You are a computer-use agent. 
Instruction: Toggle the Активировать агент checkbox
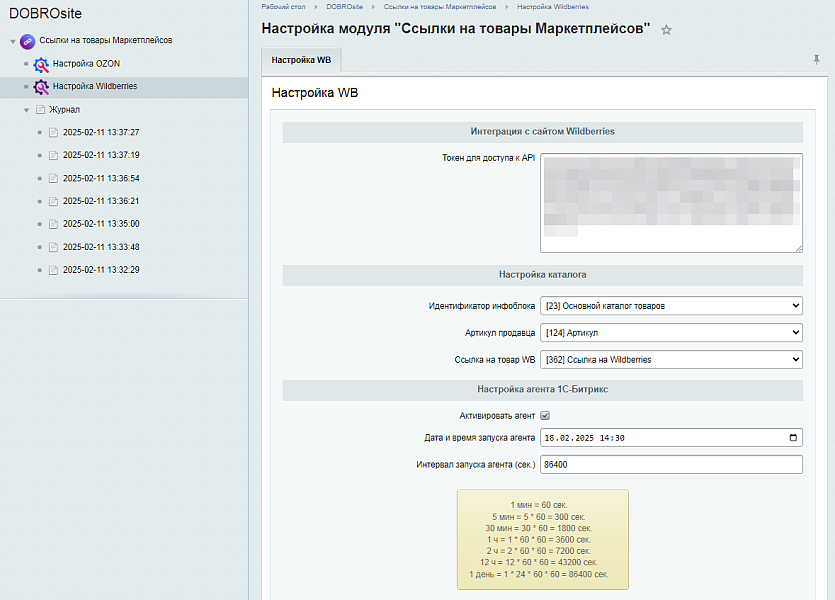coord(544,415)
